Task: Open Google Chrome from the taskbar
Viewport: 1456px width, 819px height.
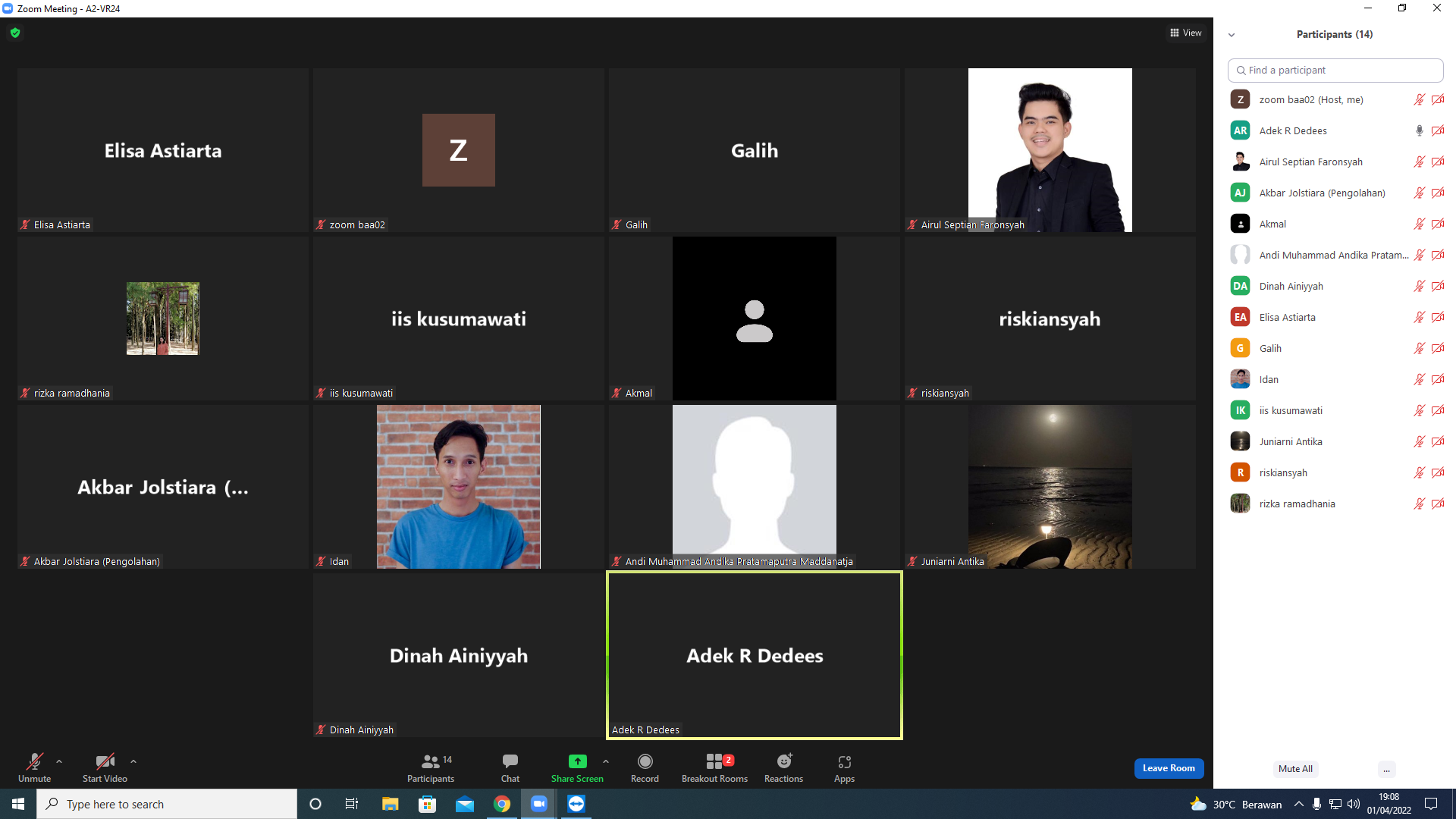Action: tap(502, 804)
